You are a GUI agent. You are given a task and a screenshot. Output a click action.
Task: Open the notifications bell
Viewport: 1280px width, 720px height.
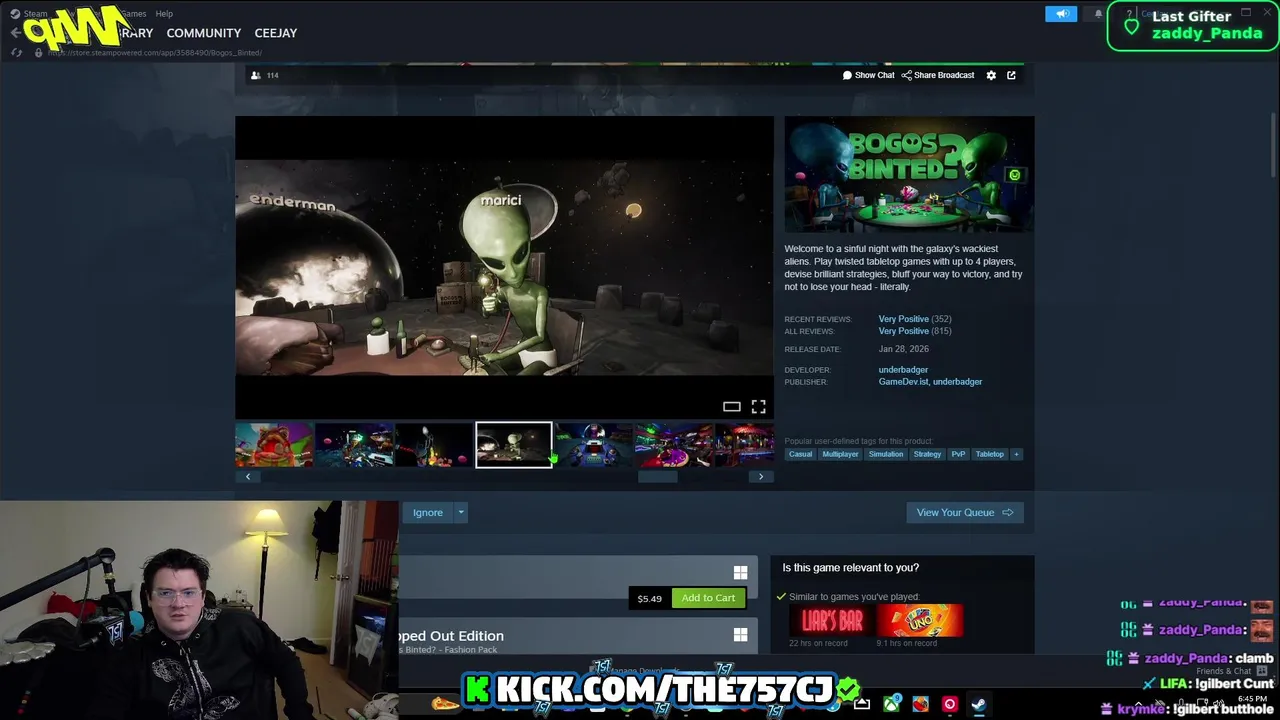tap(1098, 14)
